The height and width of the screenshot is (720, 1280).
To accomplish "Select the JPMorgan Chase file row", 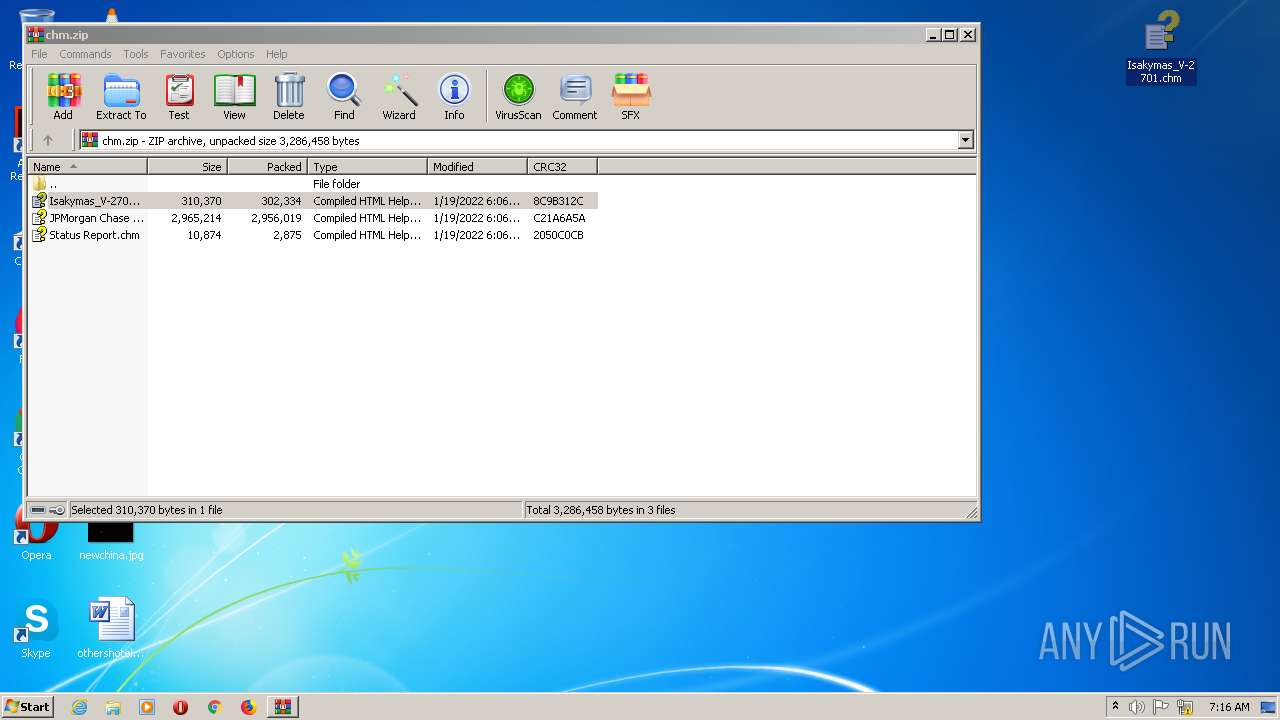I will (313, 218).
